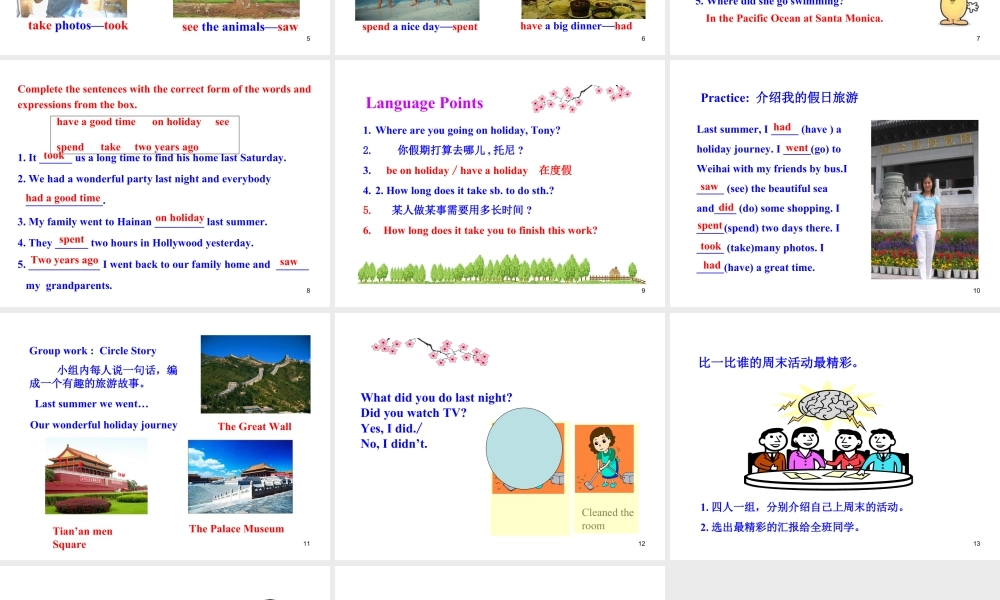Click the Language Points title
Viewport: 1000px width, 600px height.
click(424, 103)
